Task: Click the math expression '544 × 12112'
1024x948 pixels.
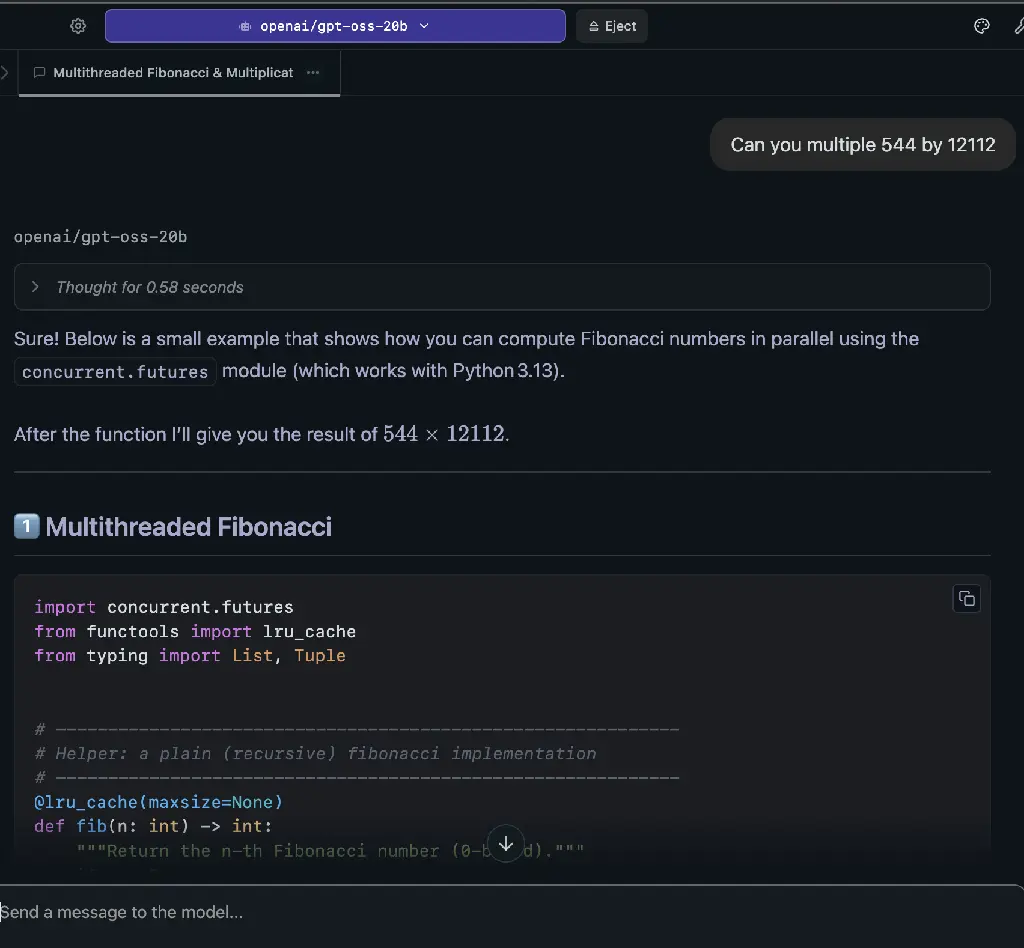Action: click(x=443, y=434)
